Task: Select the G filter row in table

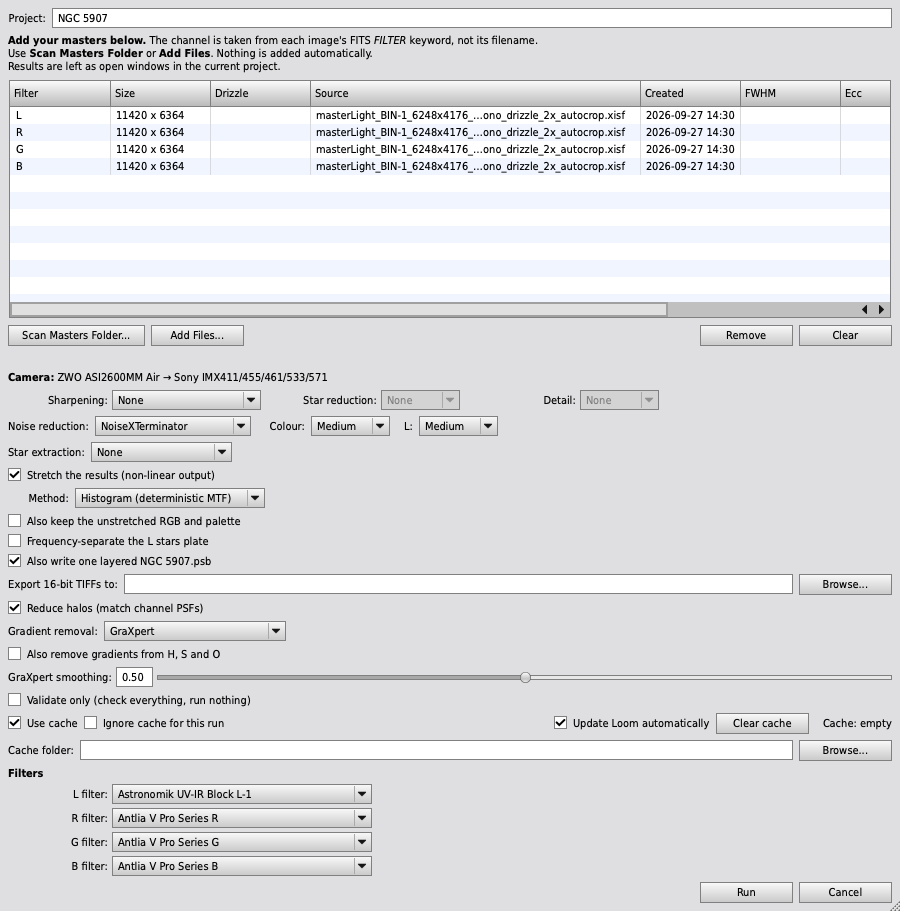Action: (x=450, y=149)
